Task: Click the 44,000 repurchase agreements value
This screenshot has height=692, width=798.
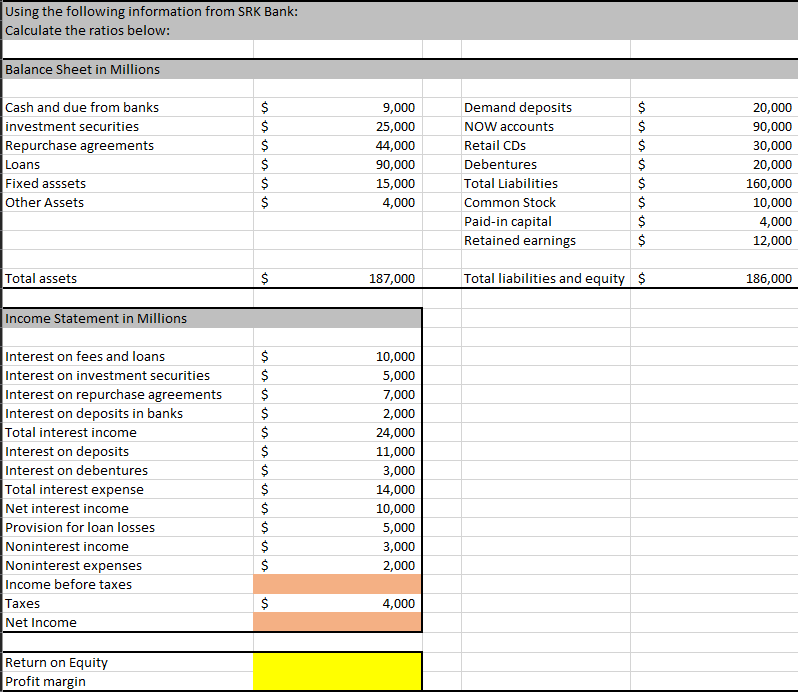Action: point(338,146)
